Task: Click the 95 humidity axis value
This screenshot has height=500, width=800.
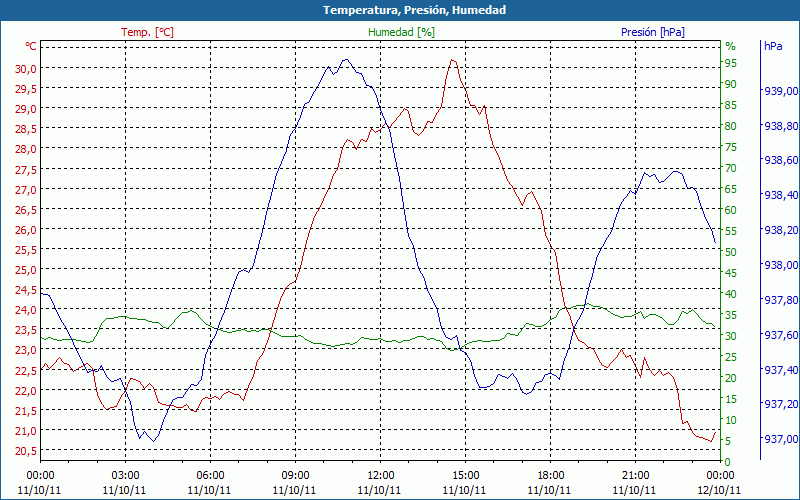Action: coord(731,63)
